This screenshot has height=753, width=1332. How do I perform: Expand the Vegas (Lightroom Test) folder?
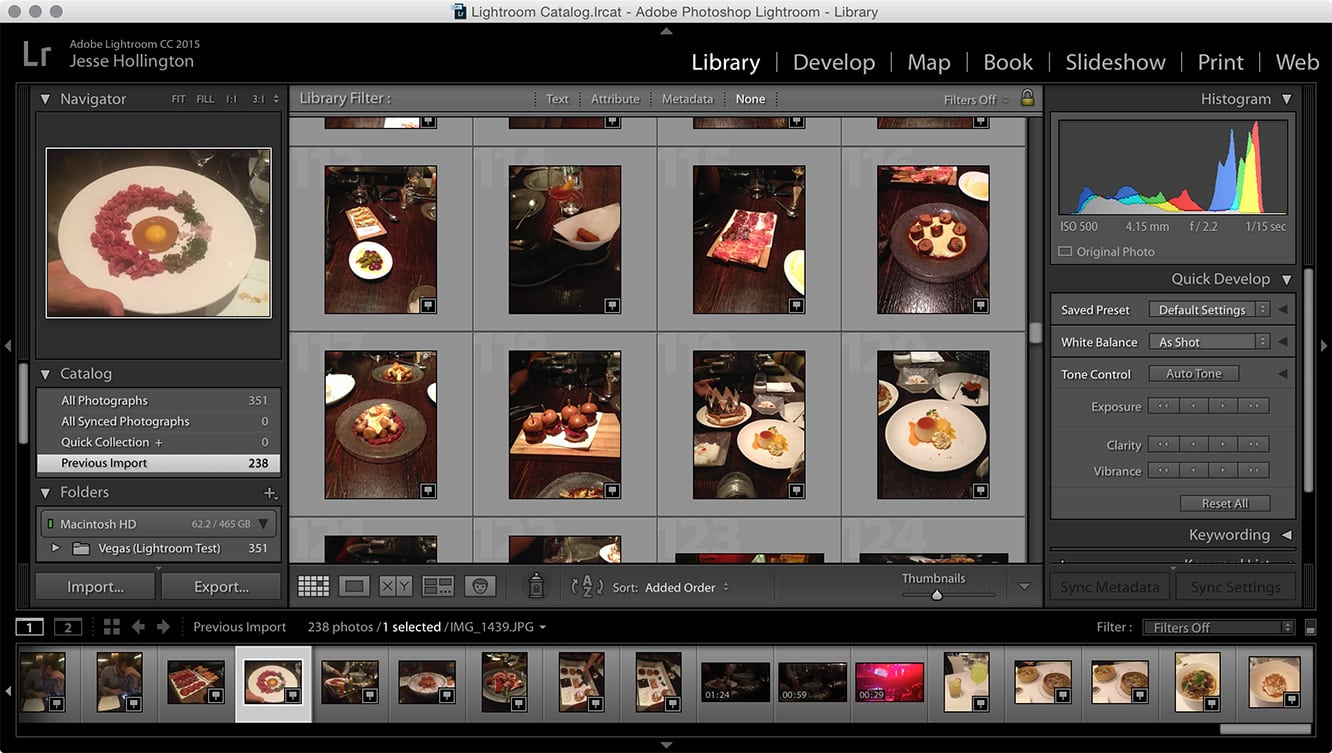(x=56, y=548)
